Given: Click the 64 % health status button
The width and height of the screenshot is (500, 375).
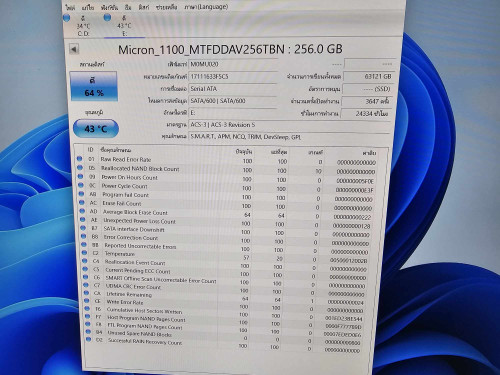Looking at the screenshot, I should (94, 86).
